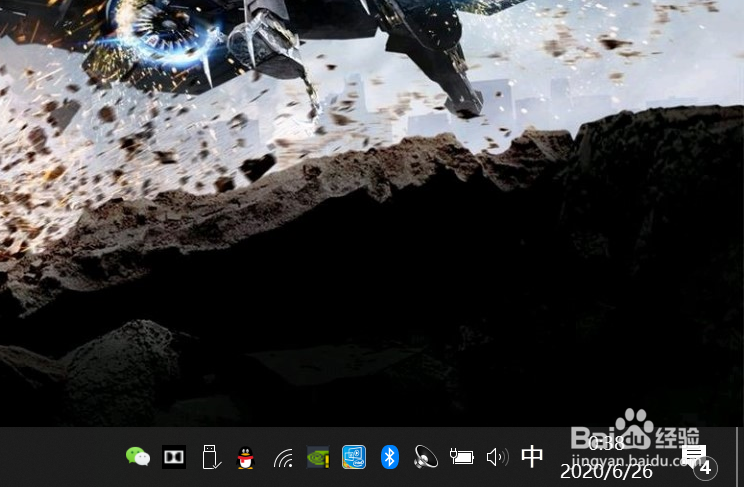
Task: Open the Bluetooth devices tray icon
Action: (x=390, y=457)
